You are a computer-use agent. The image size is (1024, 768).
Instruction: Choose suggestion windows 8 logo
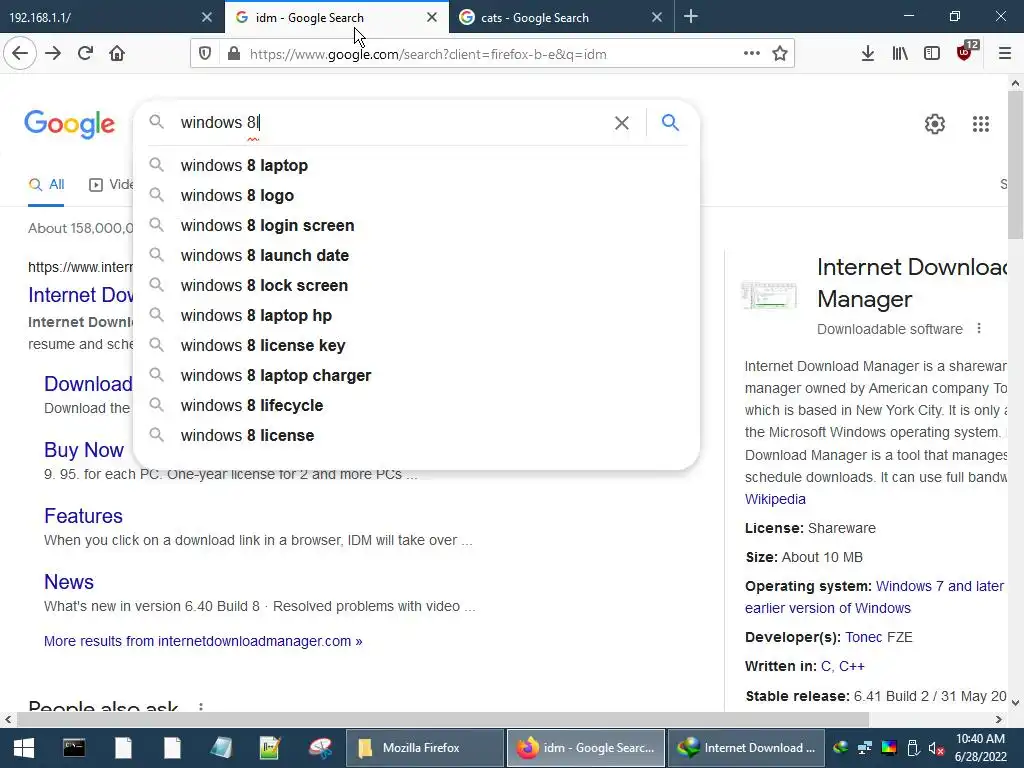pos(416,195)
